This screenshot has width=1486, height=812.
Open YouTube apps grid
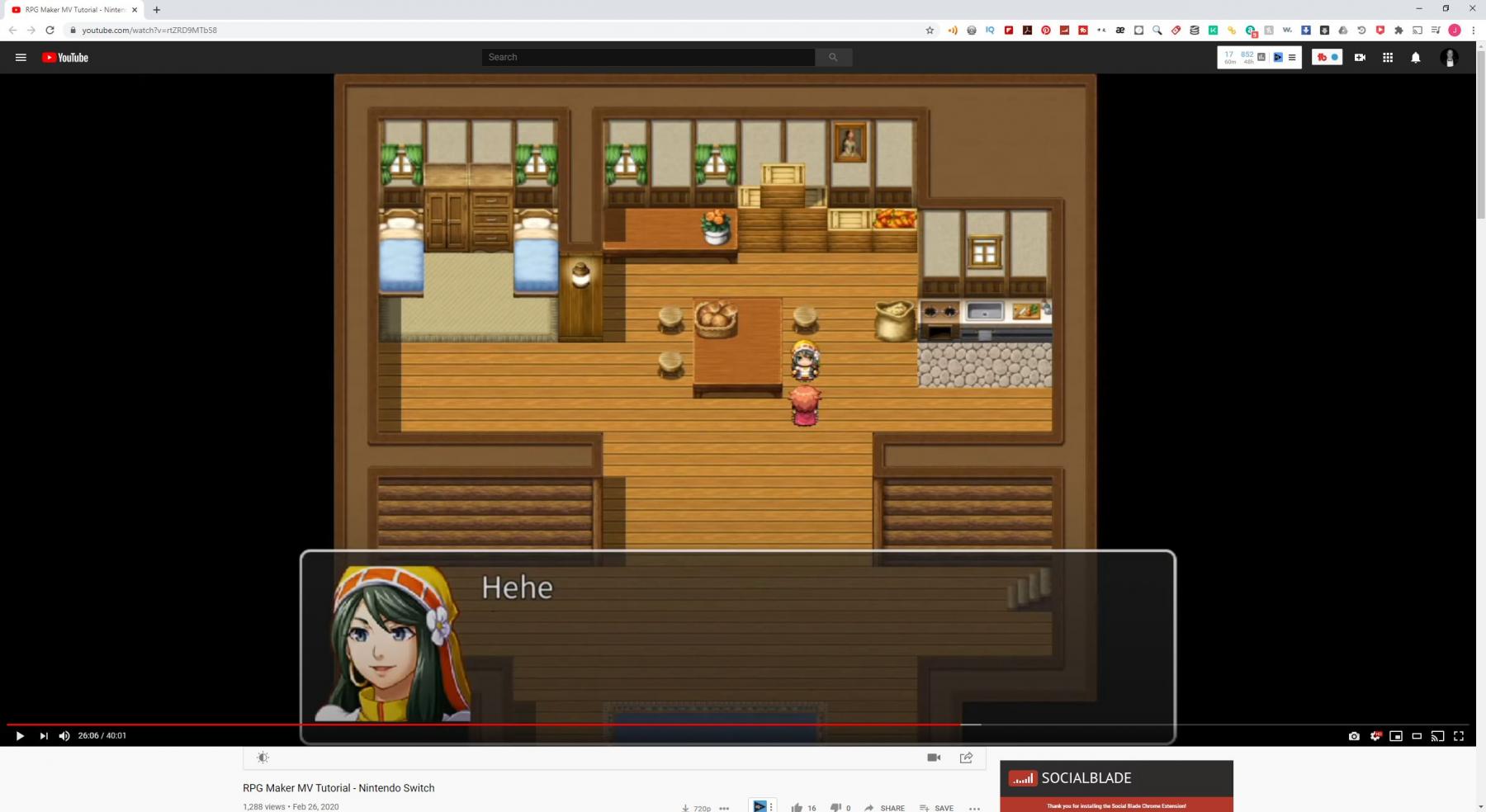1388,58
